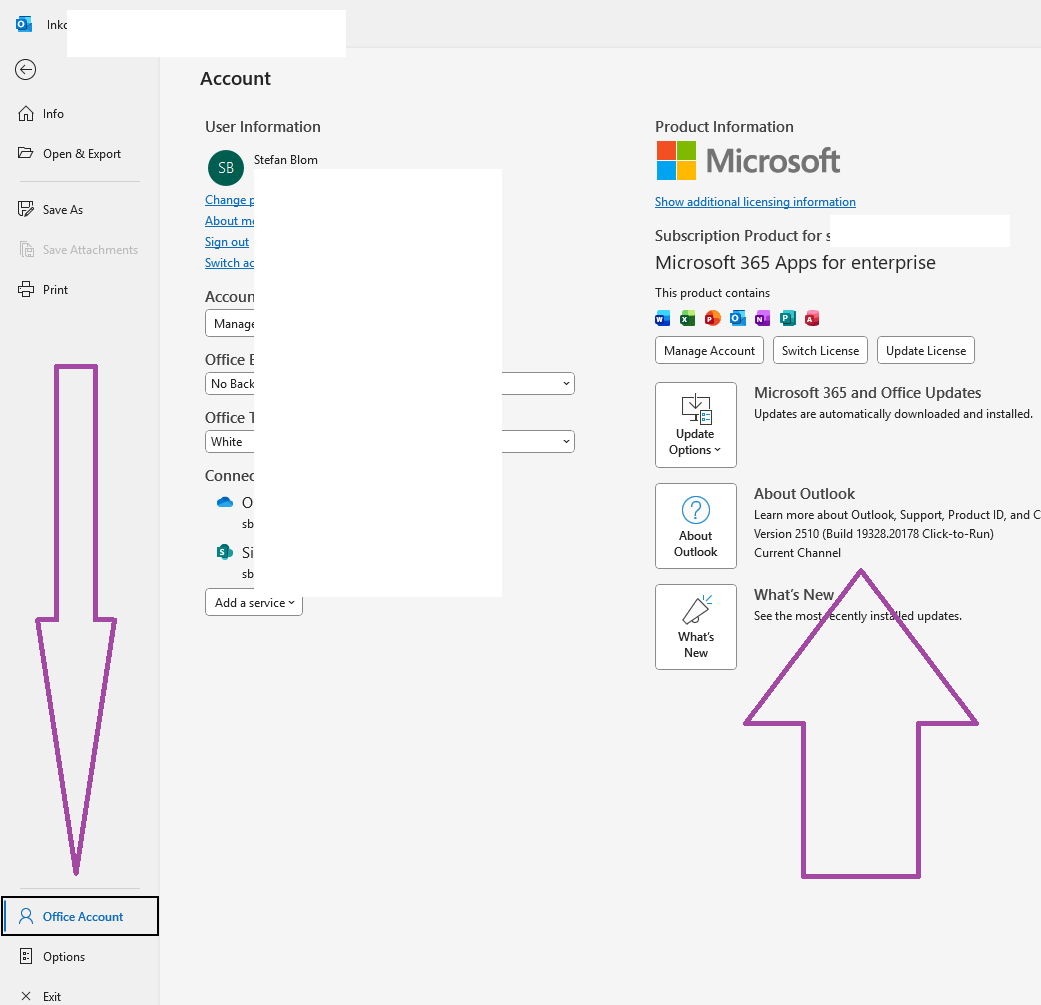Click the Version 2510 build text
This screenshot has width=1041, height=1005.
tap(873, 534)
